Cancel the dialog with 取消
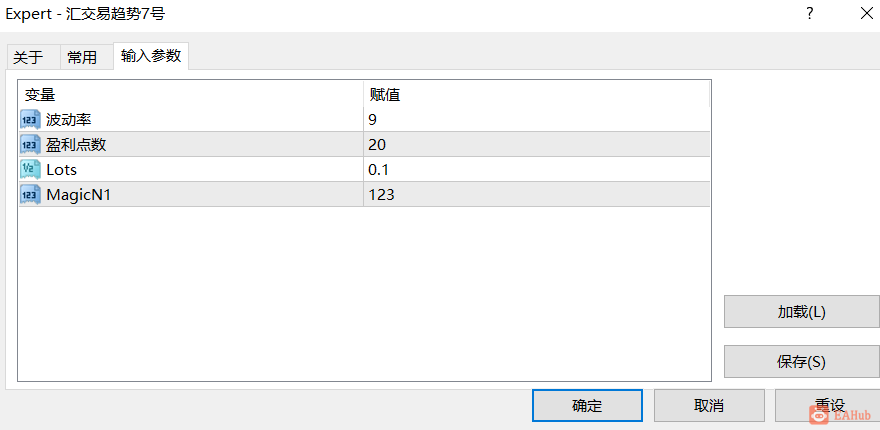 [x=708, y=405]
